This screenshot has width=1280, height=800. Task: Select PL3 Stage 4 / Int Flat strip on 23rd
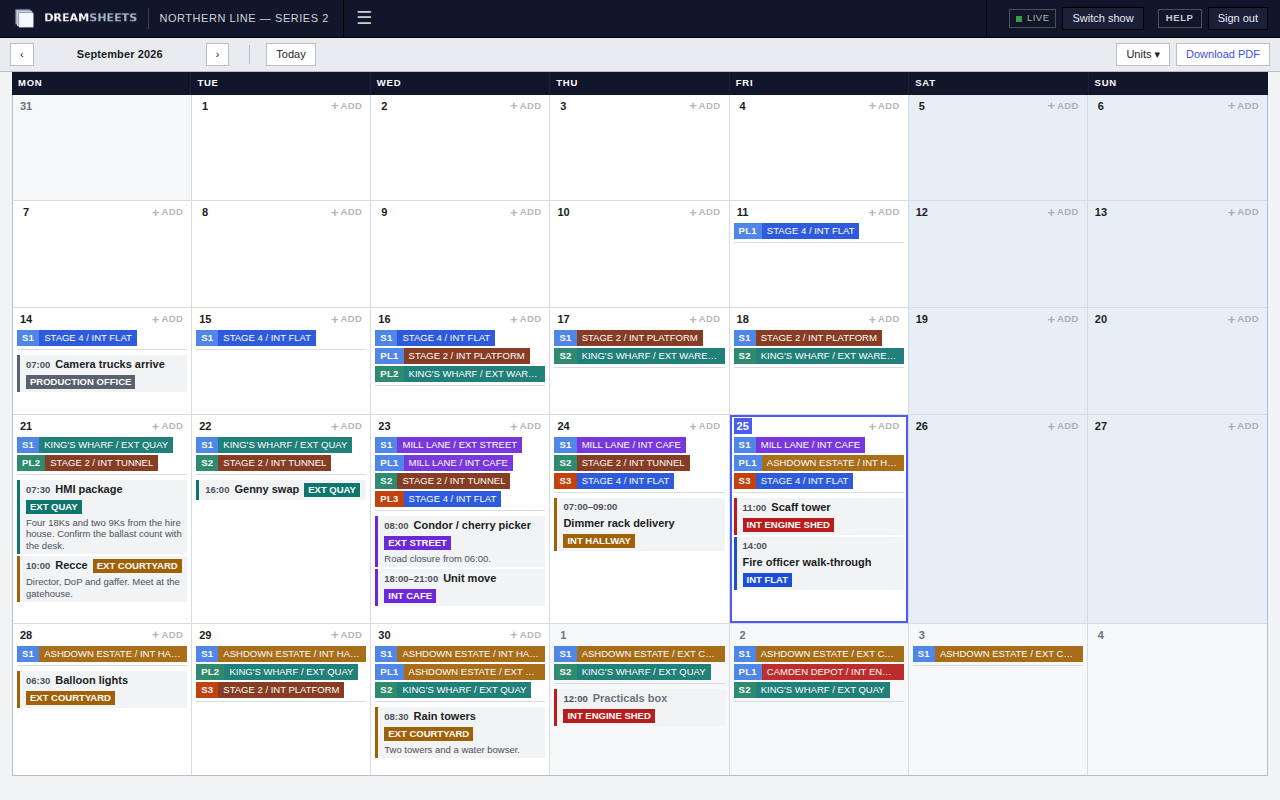[x=438, y=499]
